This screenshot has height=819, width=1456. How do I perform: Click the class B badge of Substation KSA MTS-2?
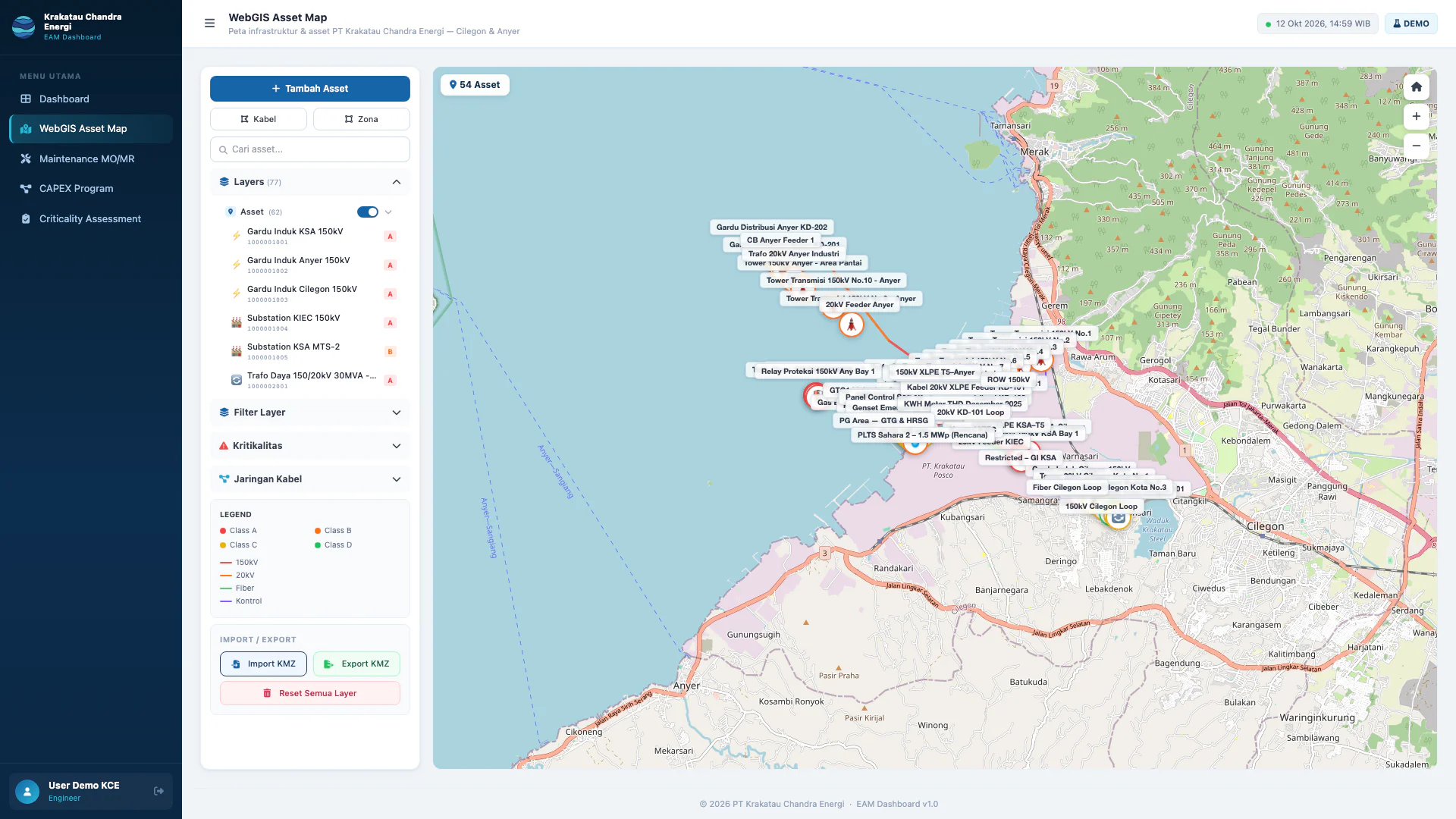click(x=390, y=352)
